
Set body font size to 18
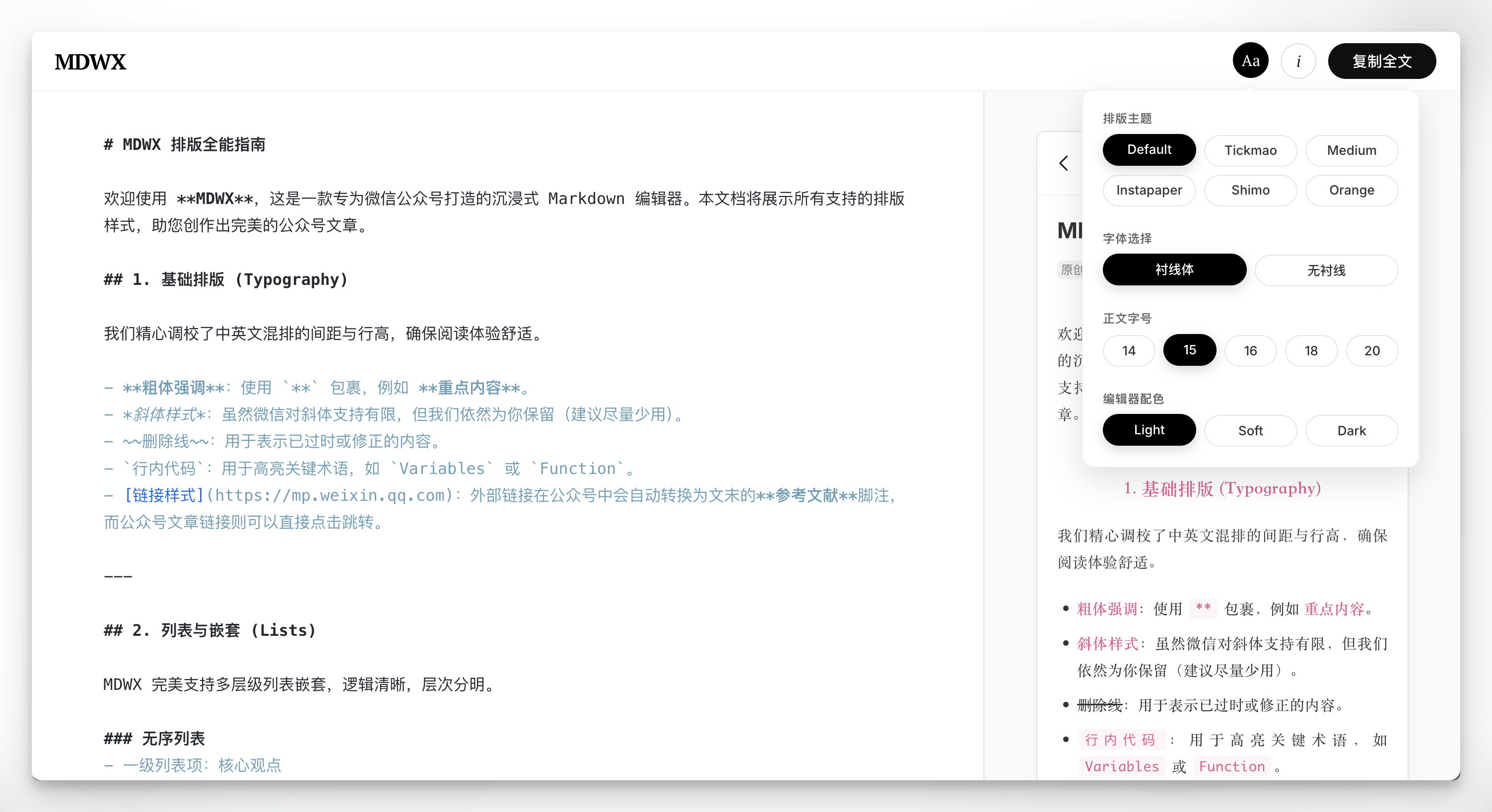(x=1311, y=350)
